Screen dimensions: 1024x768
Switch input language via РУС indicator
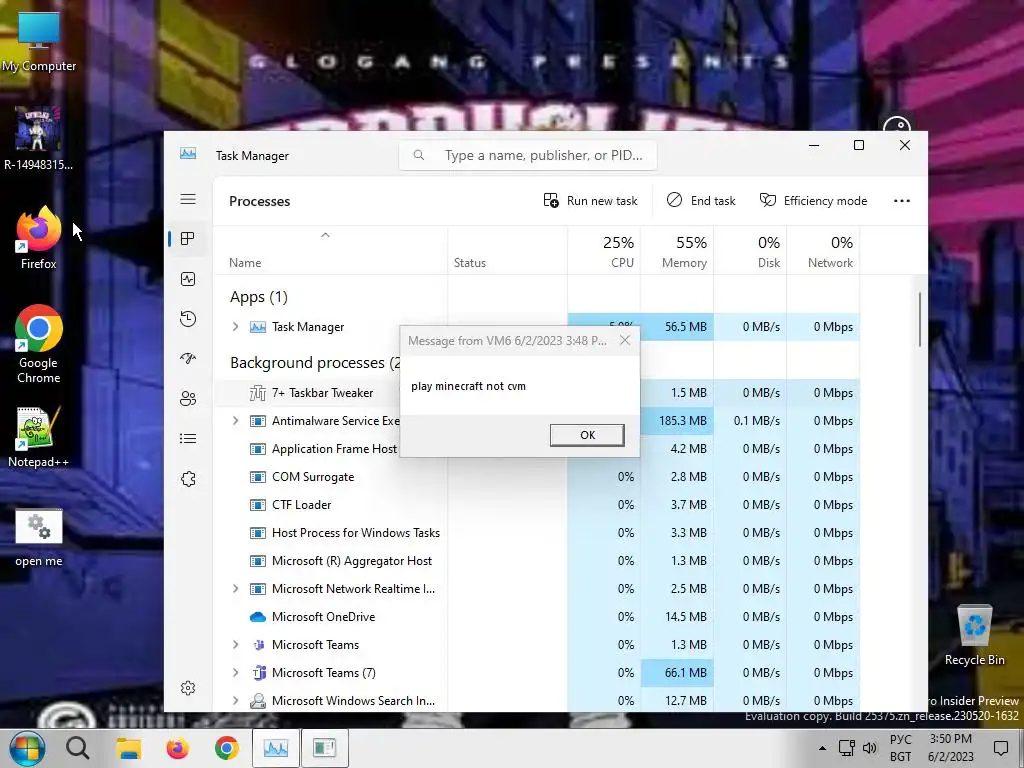pyautogui.click(x=901, y=748)
